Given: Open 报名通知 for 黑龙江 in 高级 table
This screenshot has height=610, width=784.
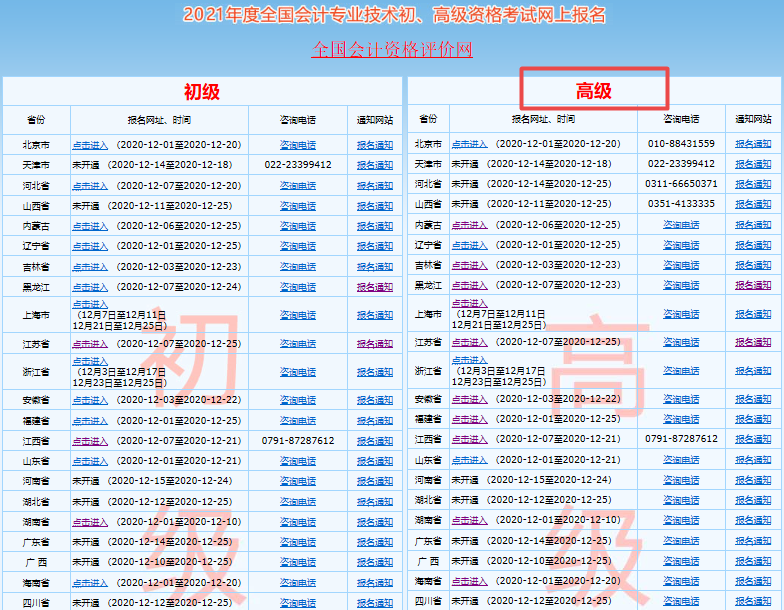Looking at the screenshot, I should pyautogui.click(x=753, y=286).
